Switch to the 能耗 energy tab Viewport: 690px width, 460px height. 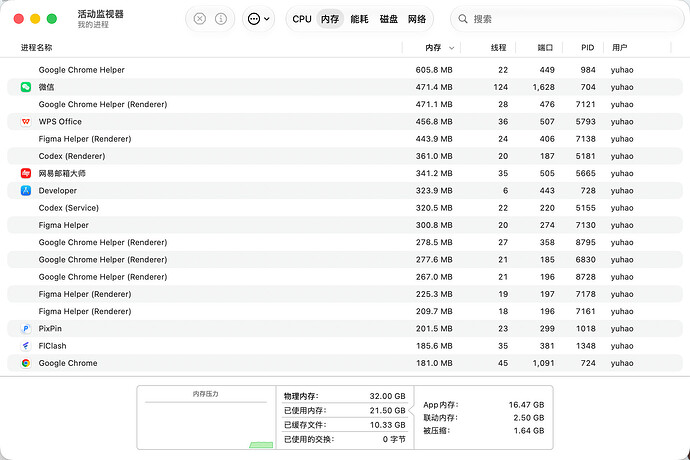(359, 19)
